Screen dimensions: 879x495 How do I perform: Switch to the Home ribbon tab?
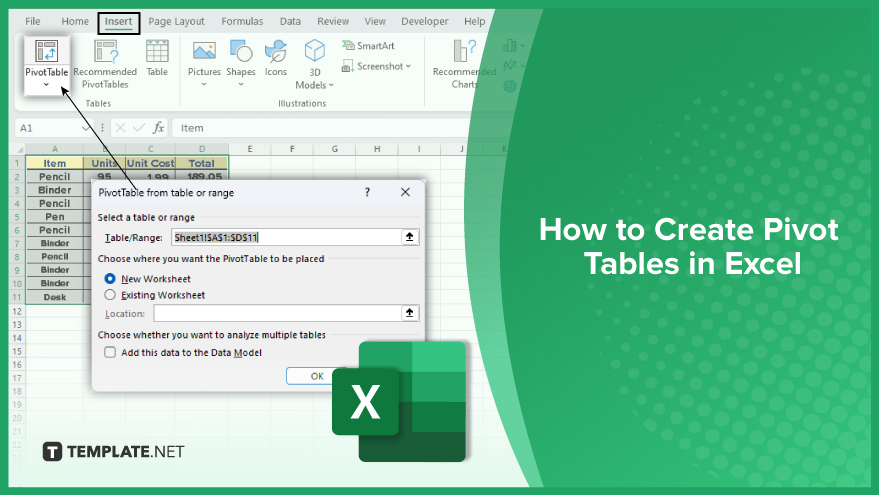[75, 21]
